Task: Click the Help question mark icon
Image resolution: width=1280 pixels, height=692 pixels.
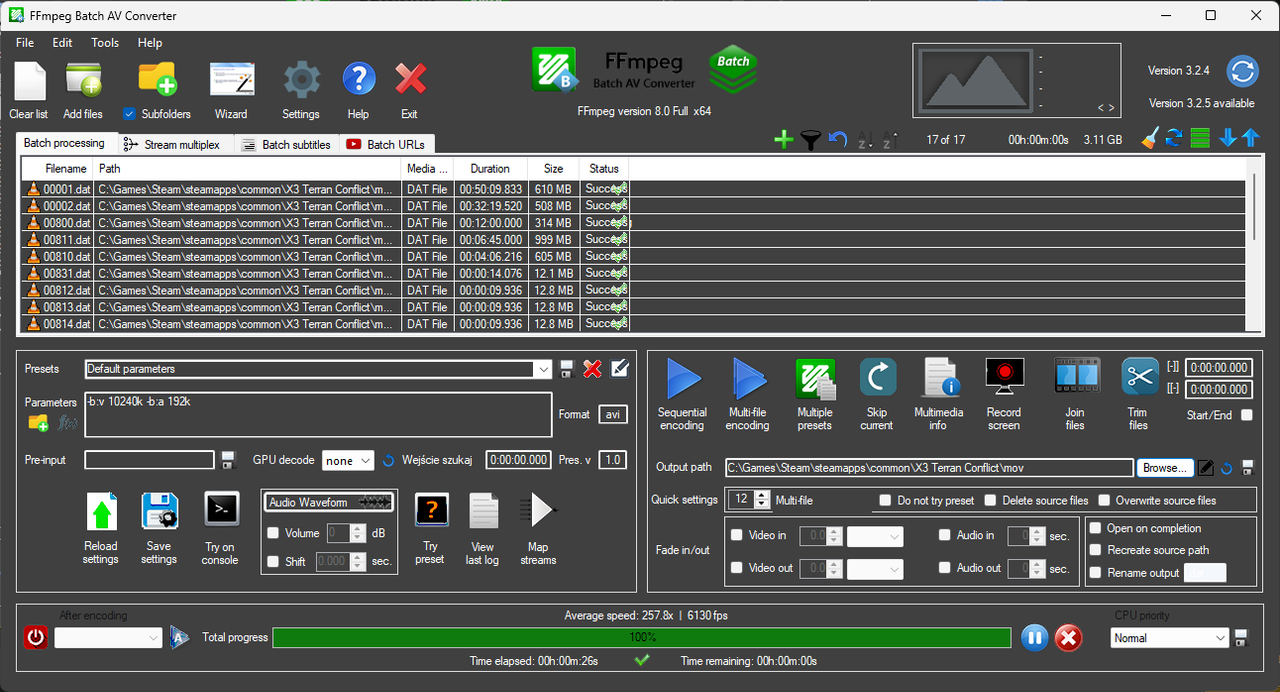Action: [x=358, y=80]
